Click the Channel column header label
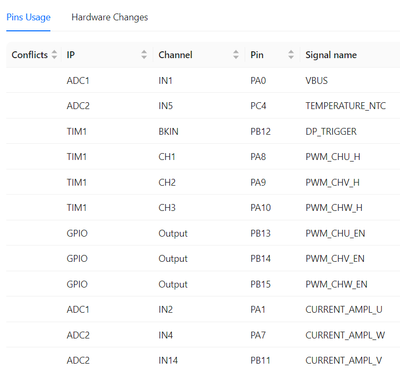Screen dimensions: 400x374 click(175, 55)
